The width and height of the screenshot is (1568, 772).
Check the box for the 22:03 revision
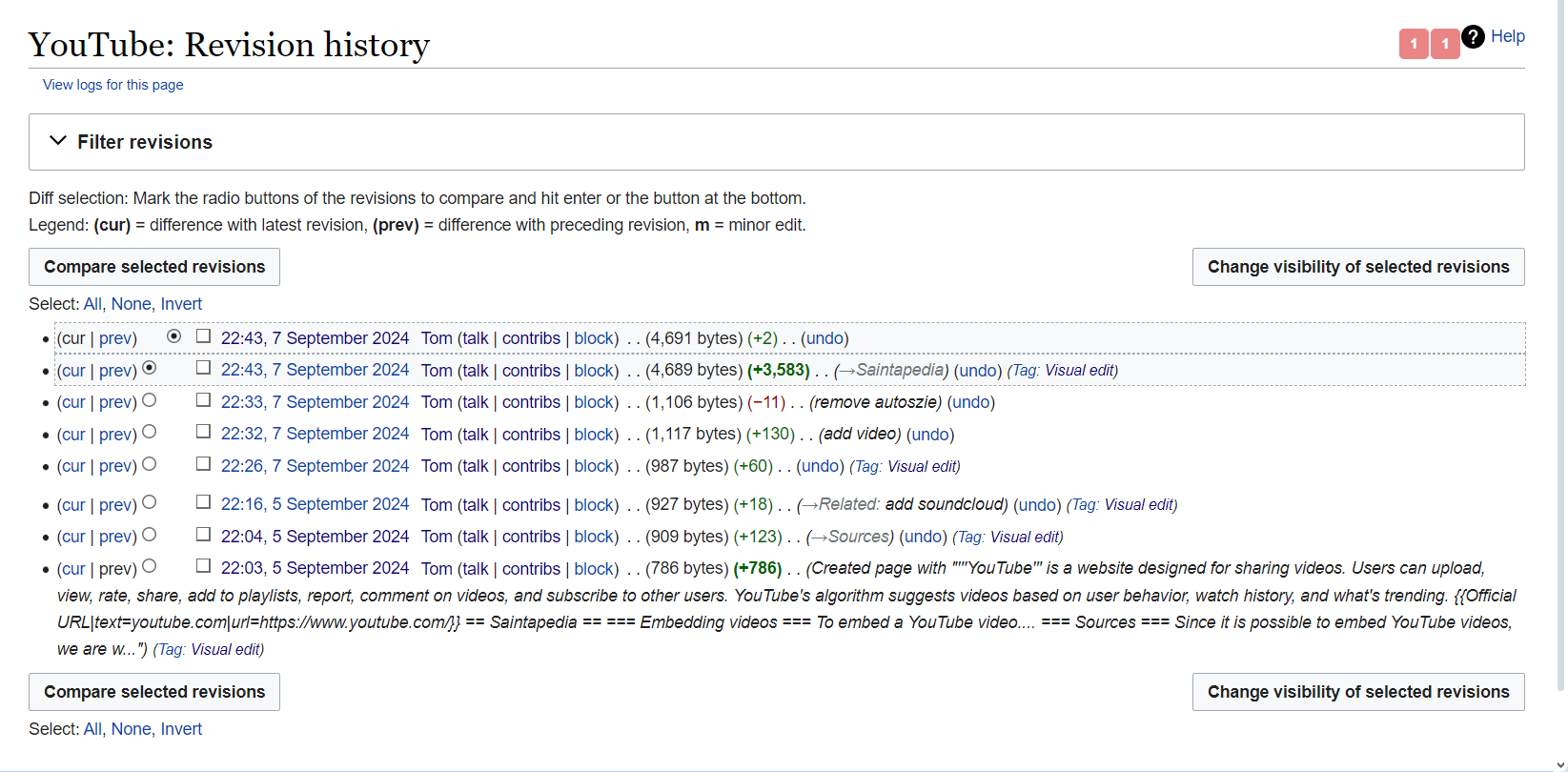pyautogui.click(x=203, y=565)
